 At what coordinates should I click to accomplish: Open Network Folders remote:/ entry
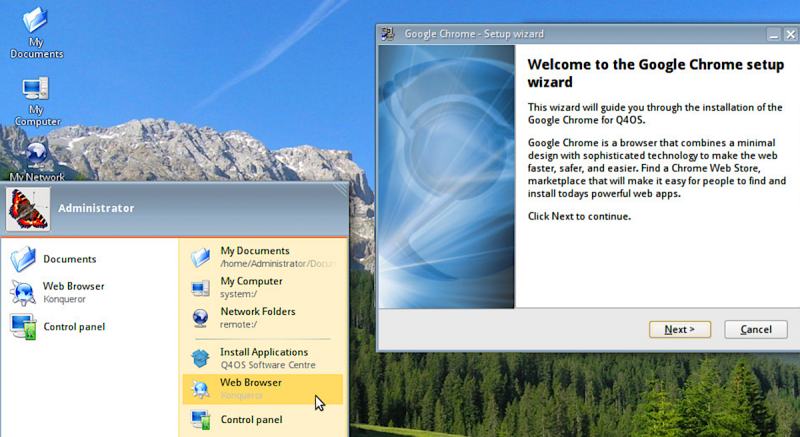tap(263, 318)
